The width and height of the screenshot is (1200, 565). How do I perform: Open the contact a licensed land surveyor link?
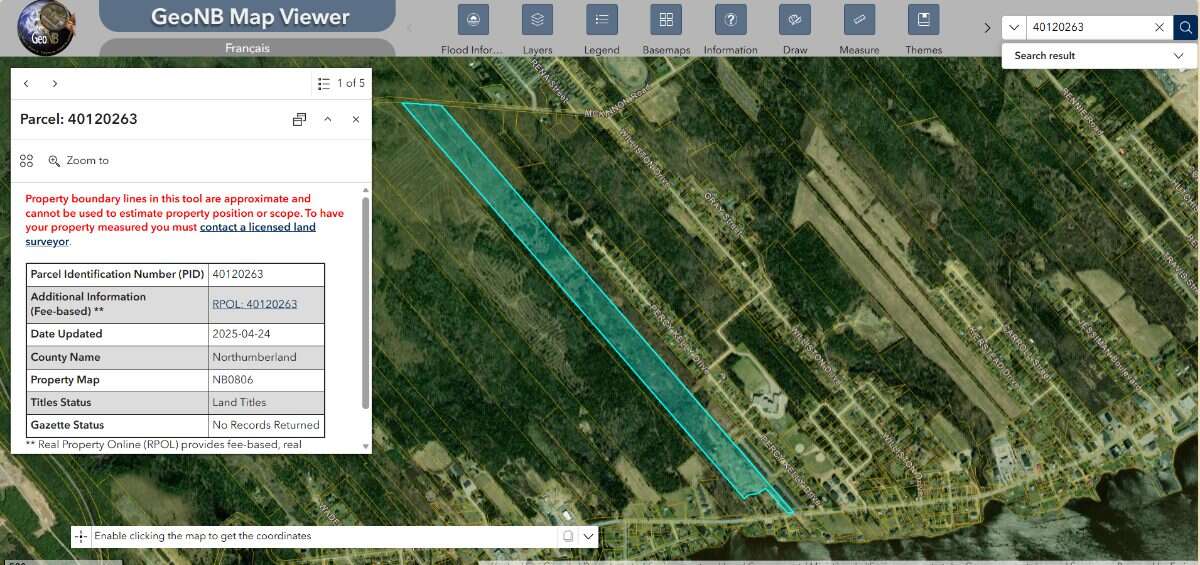pyautogui.click(x=170, y=234)
